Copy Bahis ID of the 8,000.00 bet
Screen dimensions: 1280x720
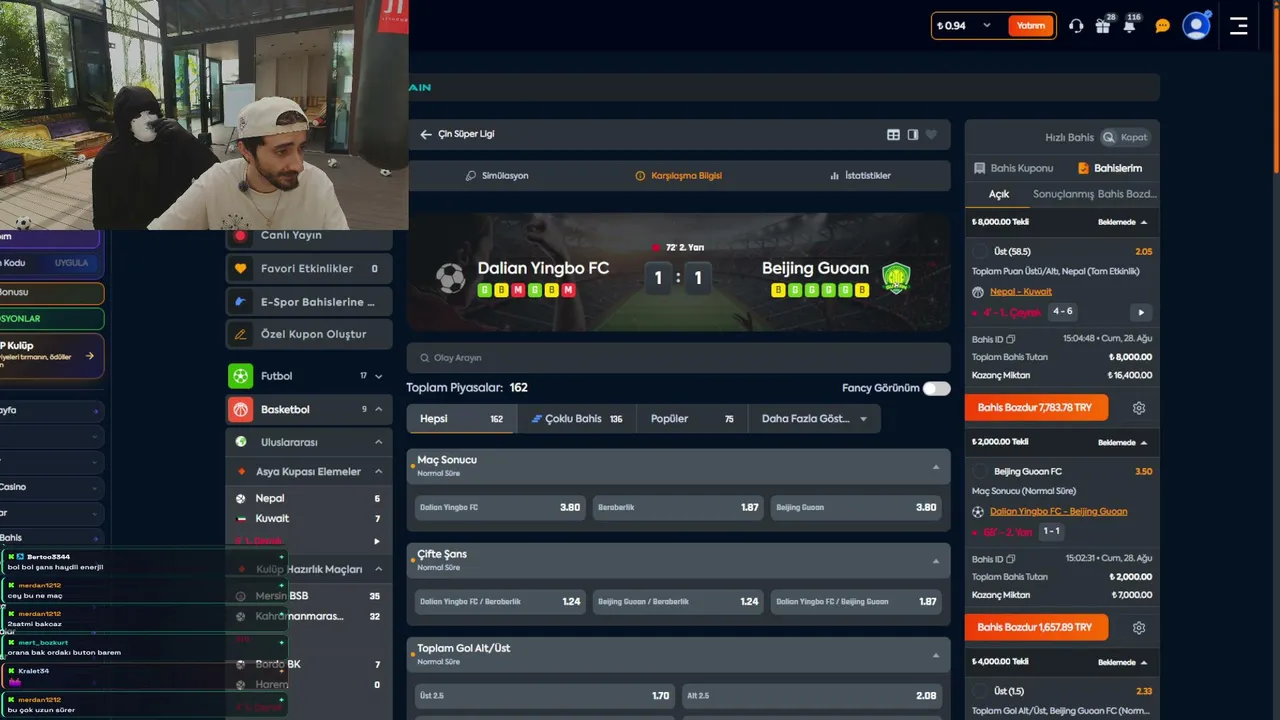coord(1011,339)
